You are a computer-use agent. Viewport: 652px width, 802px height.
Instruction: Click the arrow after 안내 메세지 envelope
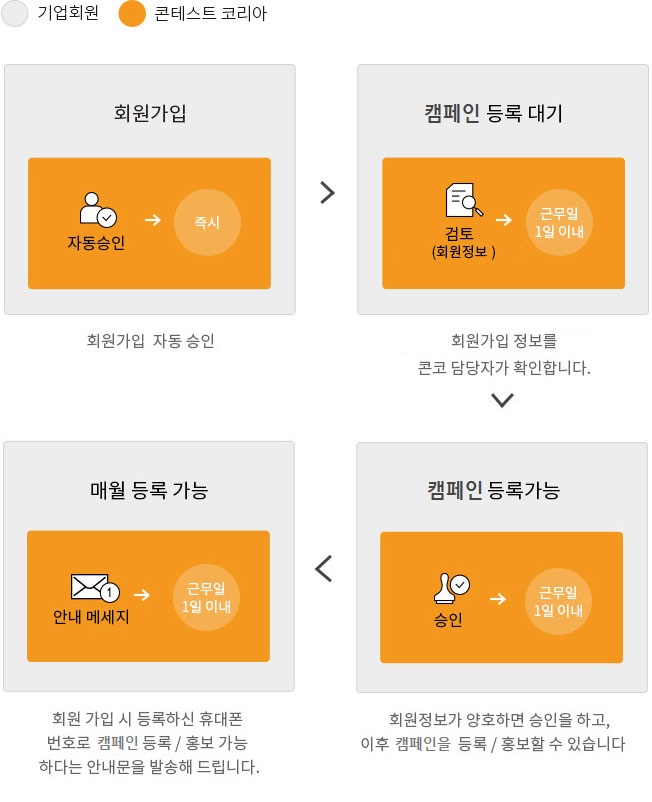[x=142, y=595]
